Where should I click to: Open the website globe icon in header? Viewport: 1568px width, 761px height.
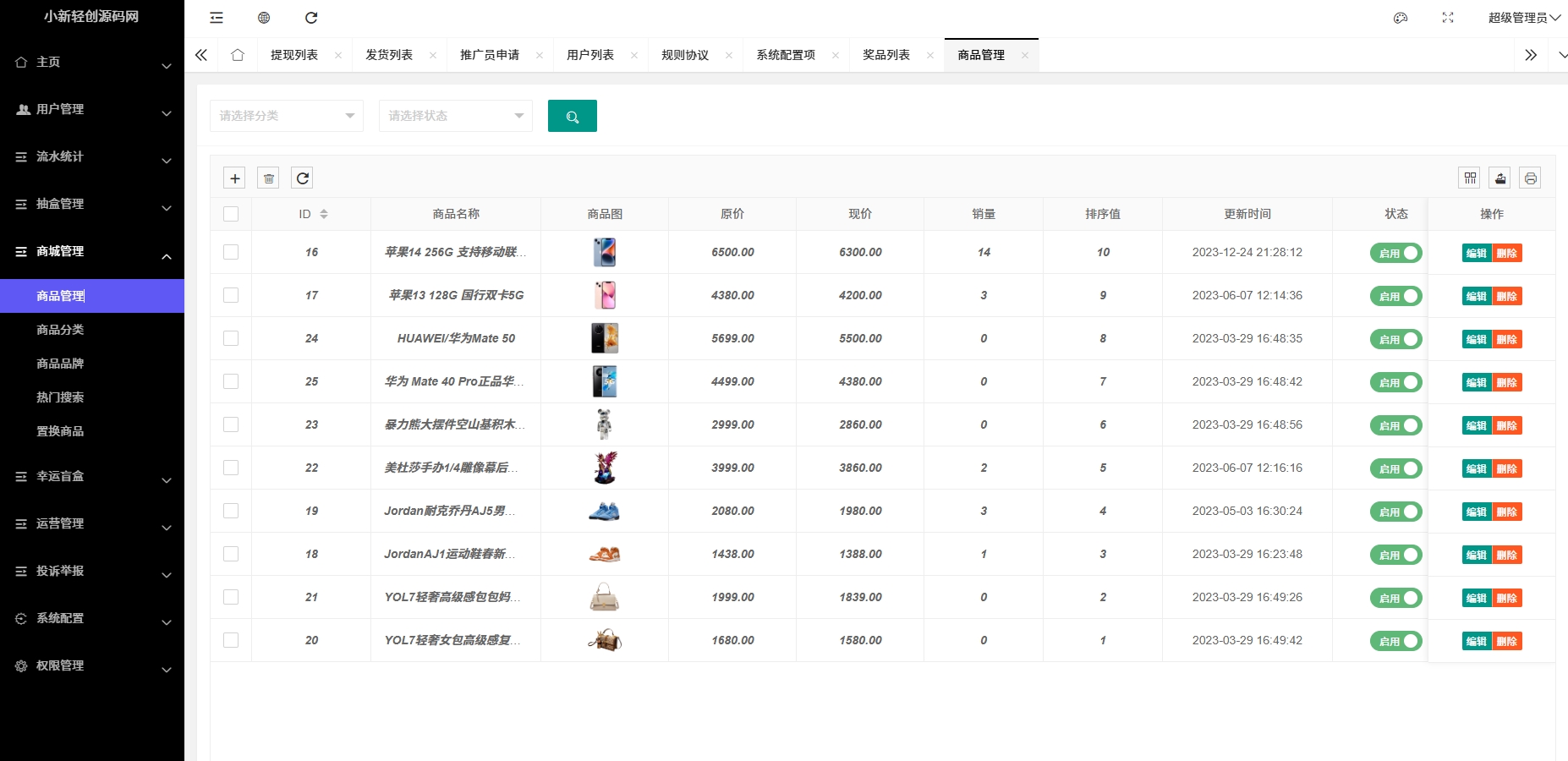[x=264, y=18]
